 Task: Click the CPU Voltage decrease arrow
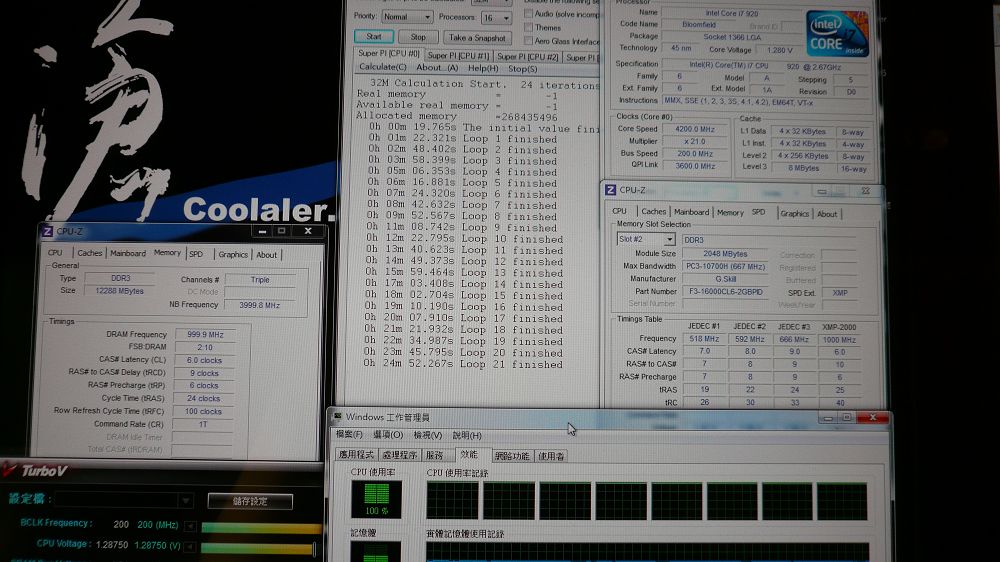point(190,547)
